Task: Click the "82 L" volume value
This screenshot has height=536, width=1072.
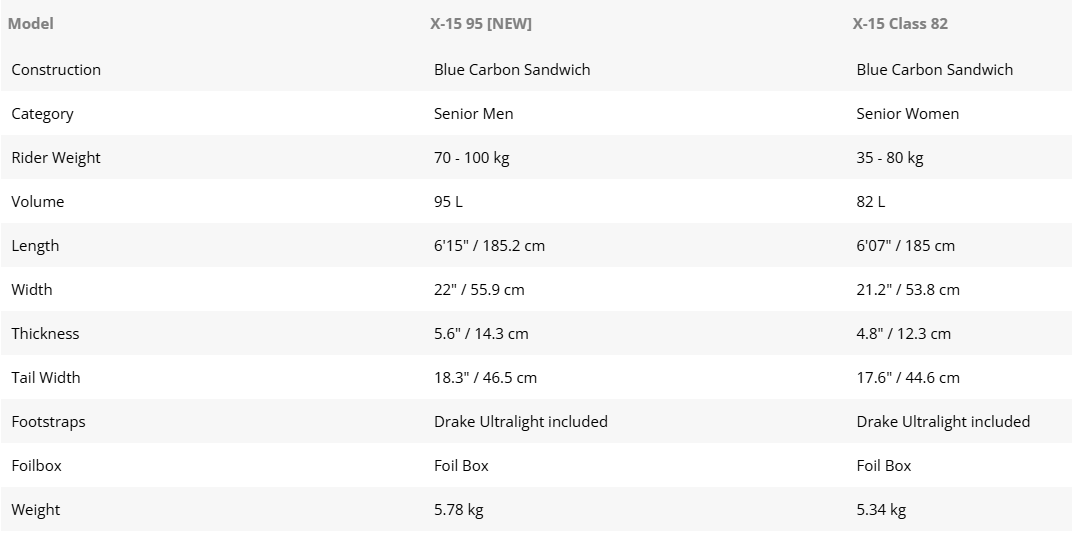Action: click(871, 201)
